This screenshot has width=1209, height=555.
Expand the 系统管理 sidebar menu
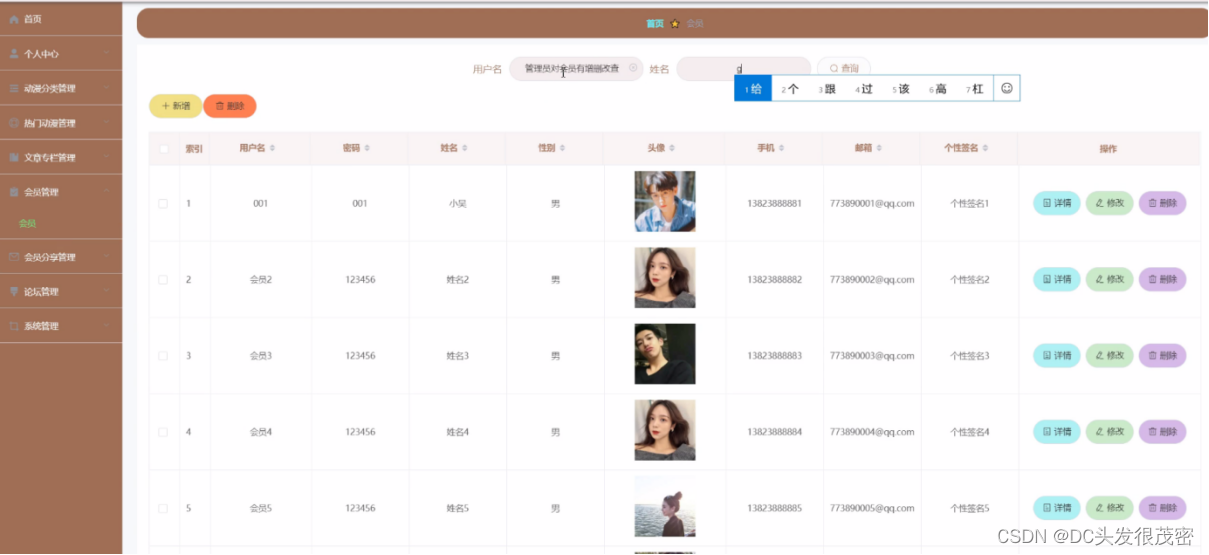pos(61,326)
